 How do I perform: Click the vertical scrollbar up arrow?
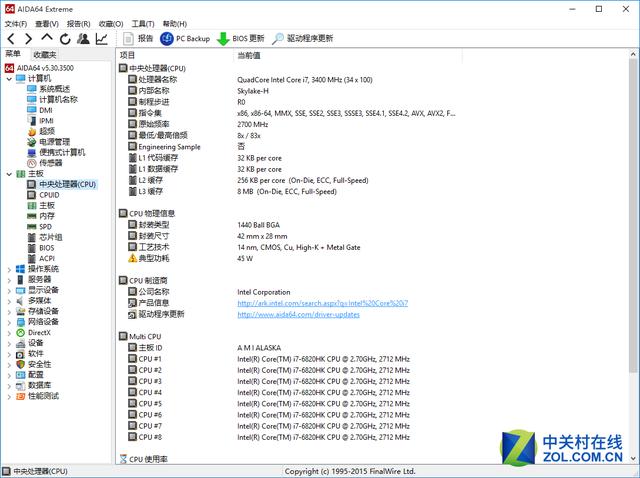[633, 54]
